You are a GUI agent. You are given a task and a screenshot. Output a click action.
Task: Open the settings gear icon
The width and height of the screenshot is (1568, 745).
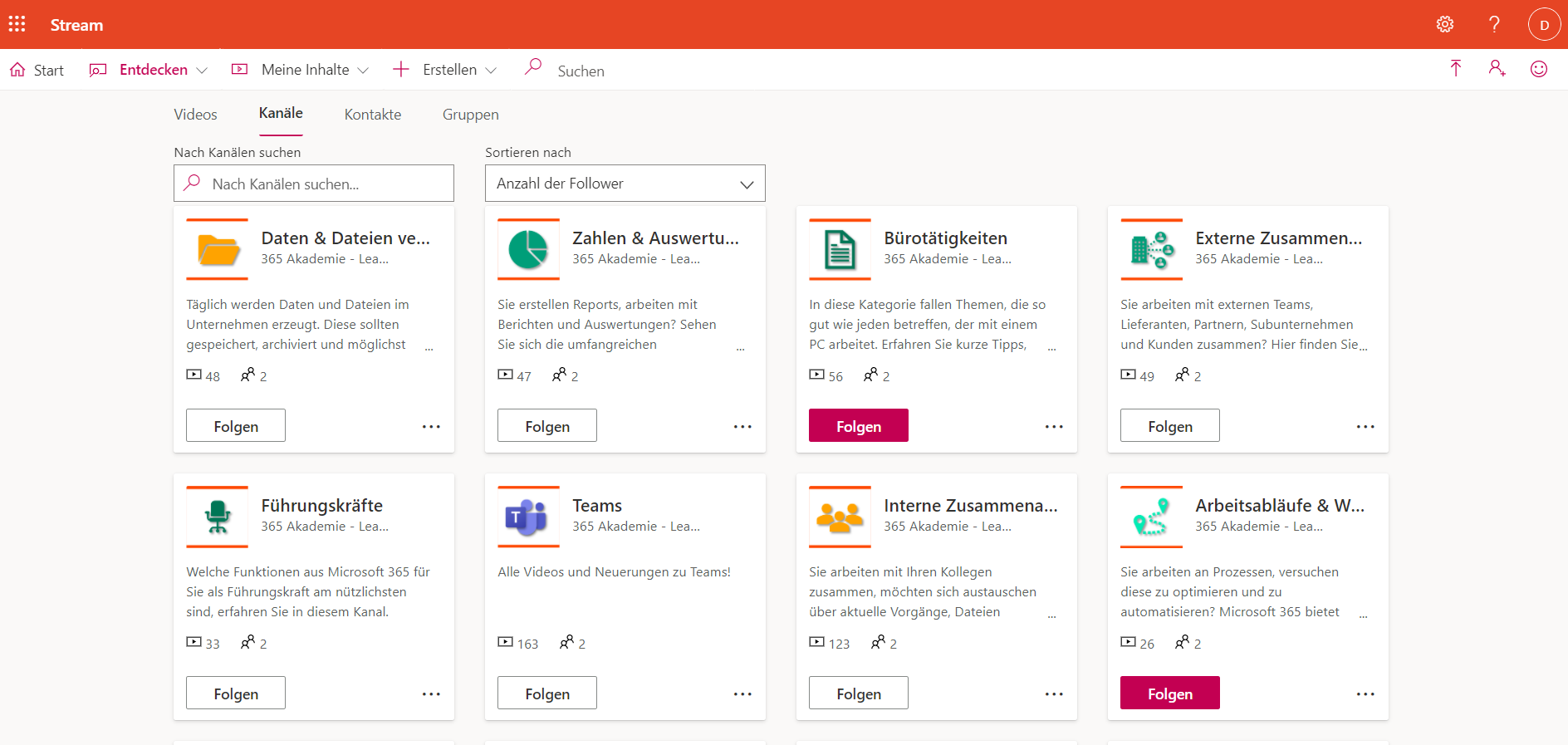coord(1445,24)
